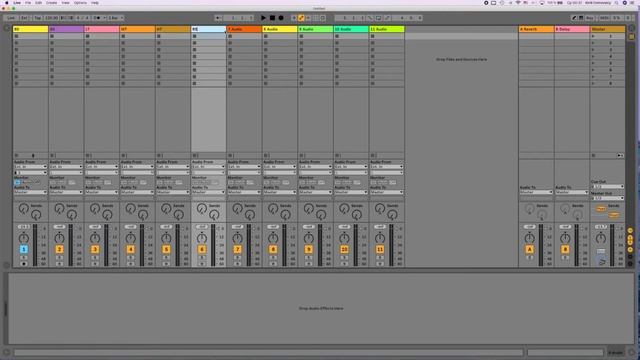This screenshot has height=360, width=640.
Task: Open the View menu
Action: 65,3
